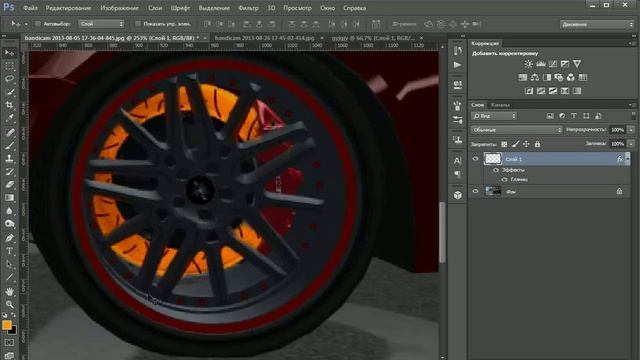
Task: Add Brightness/Contrast adjustment (sun icon)
Action: (529, 64)
